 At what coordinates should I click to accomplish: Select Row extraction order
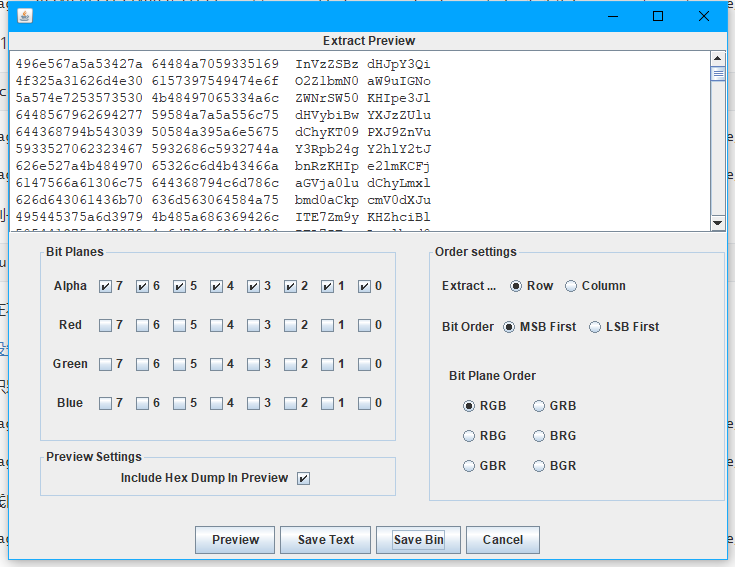click(516, 286)
